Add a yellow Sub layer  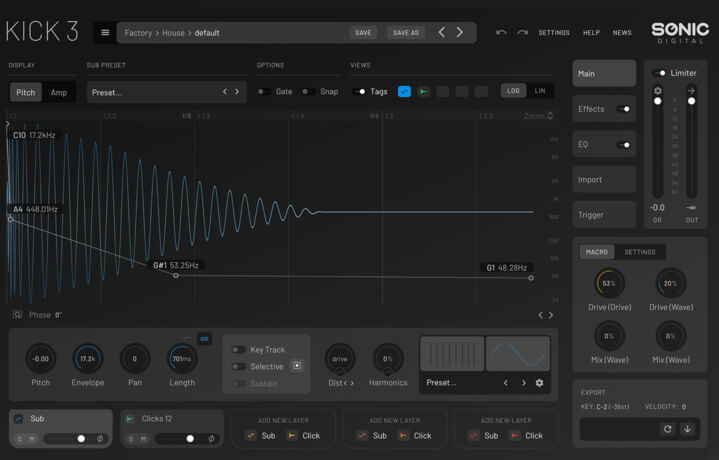click(x=260, y=435)
